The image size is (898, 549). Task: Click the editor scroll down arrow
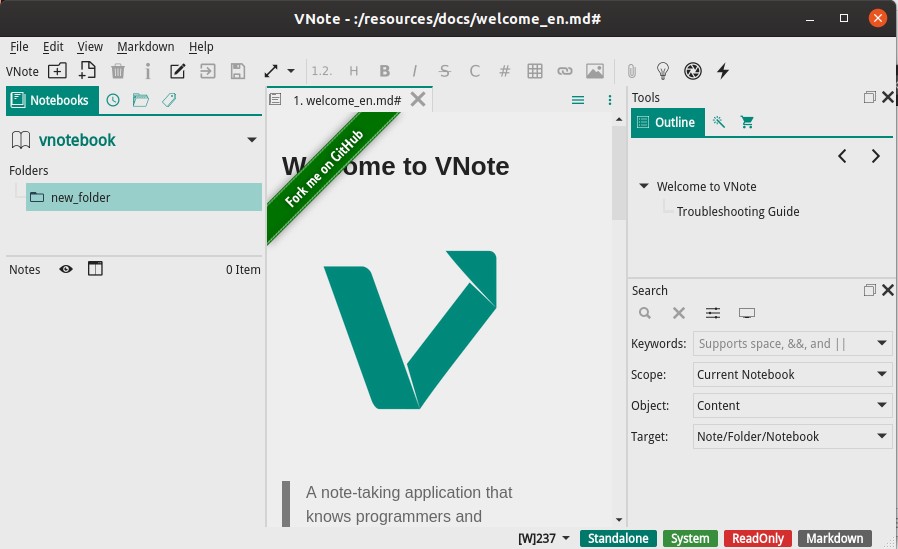click(619, 520)
